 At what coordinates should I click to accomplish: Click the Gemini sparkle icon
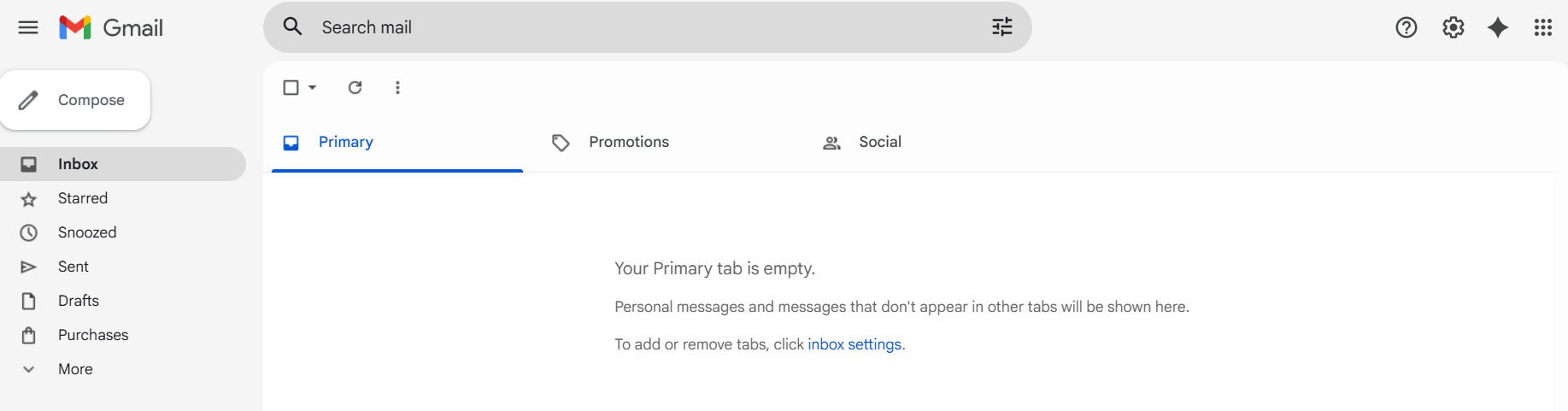pyautogui.click(x=1498, y=27)
